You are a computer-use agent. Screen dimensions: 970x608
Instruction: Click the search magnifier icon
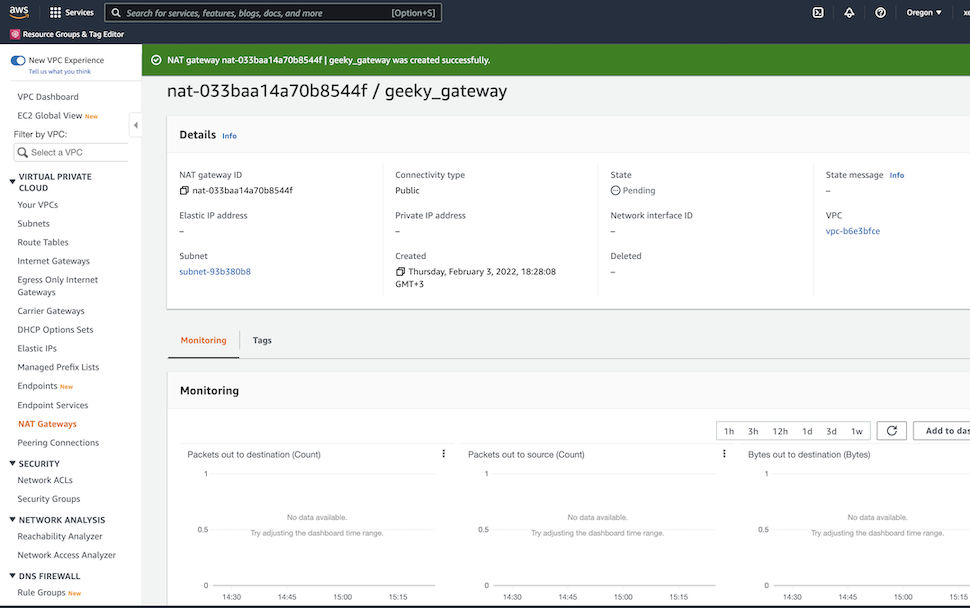point(116,12)
